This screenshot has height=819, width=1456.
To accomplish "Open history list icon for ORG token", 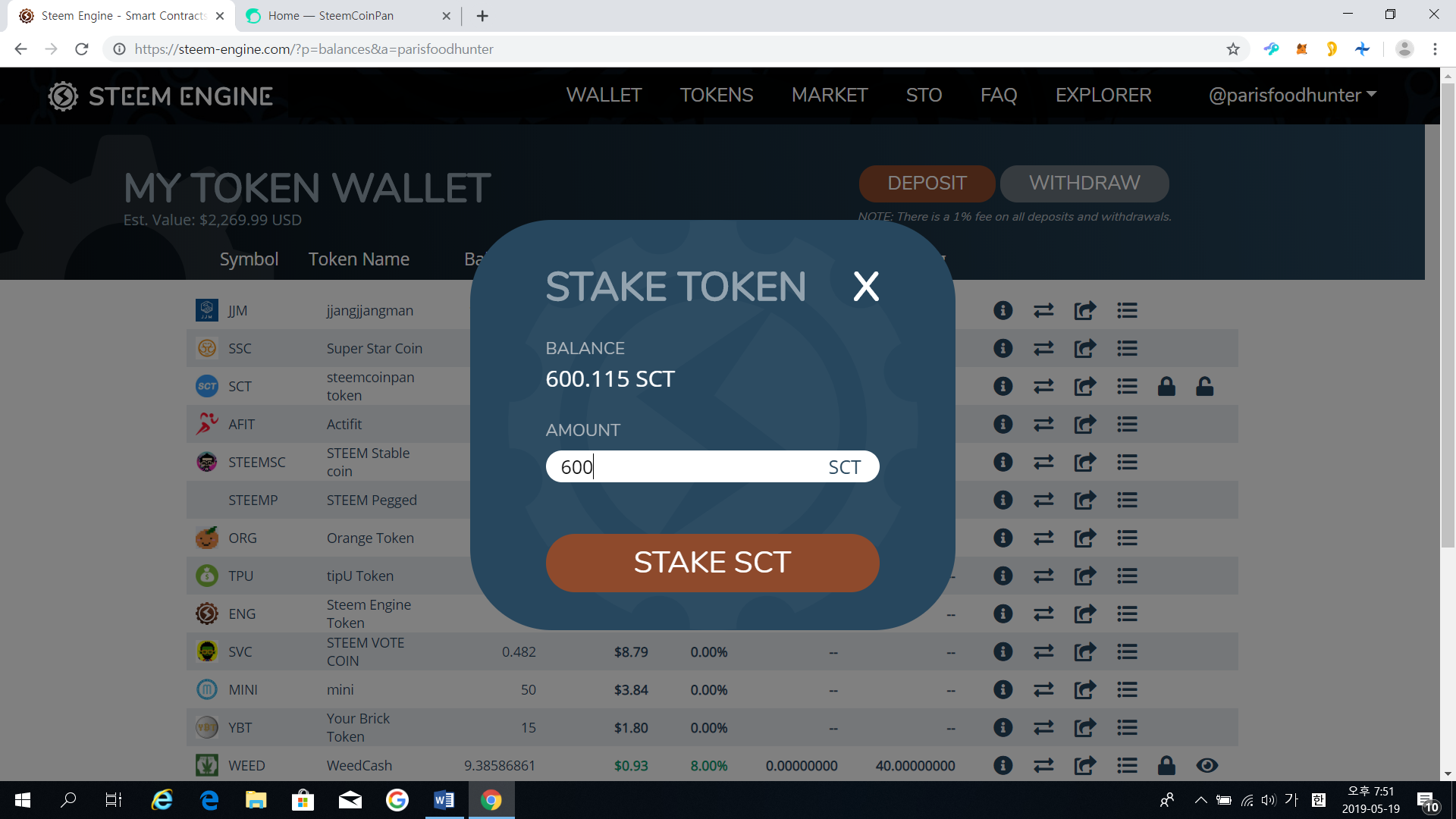I will click(x=1127, y=538).
